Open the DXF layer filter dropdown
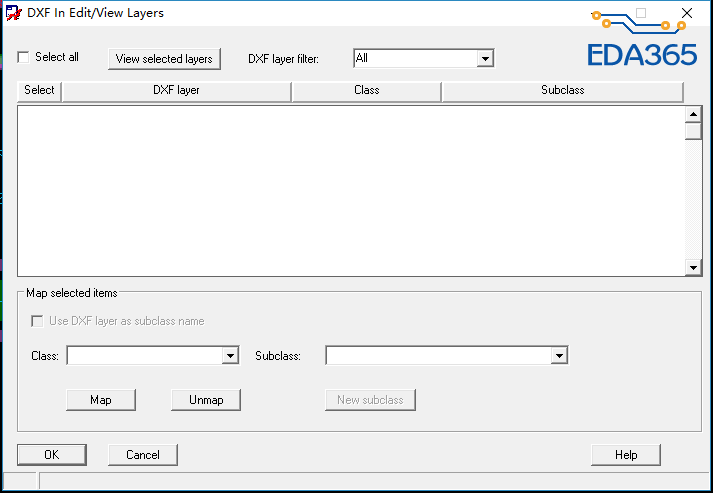This screenshot has height=493, width=713. [x=485, y=58]
